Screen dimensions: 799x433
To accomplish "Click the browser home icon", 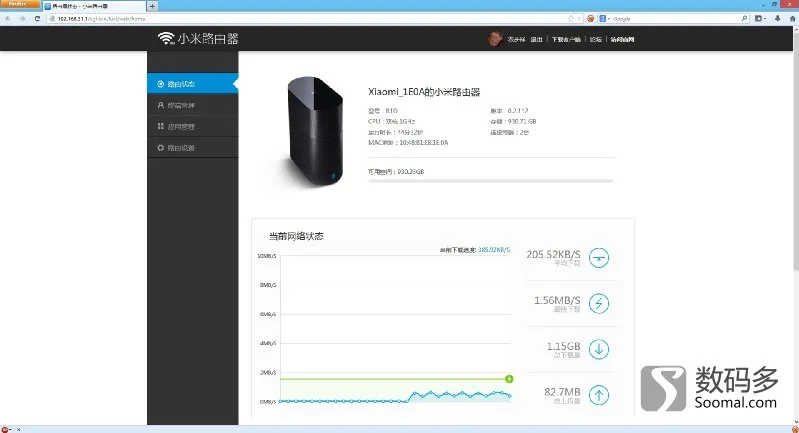I will [792, 18].
